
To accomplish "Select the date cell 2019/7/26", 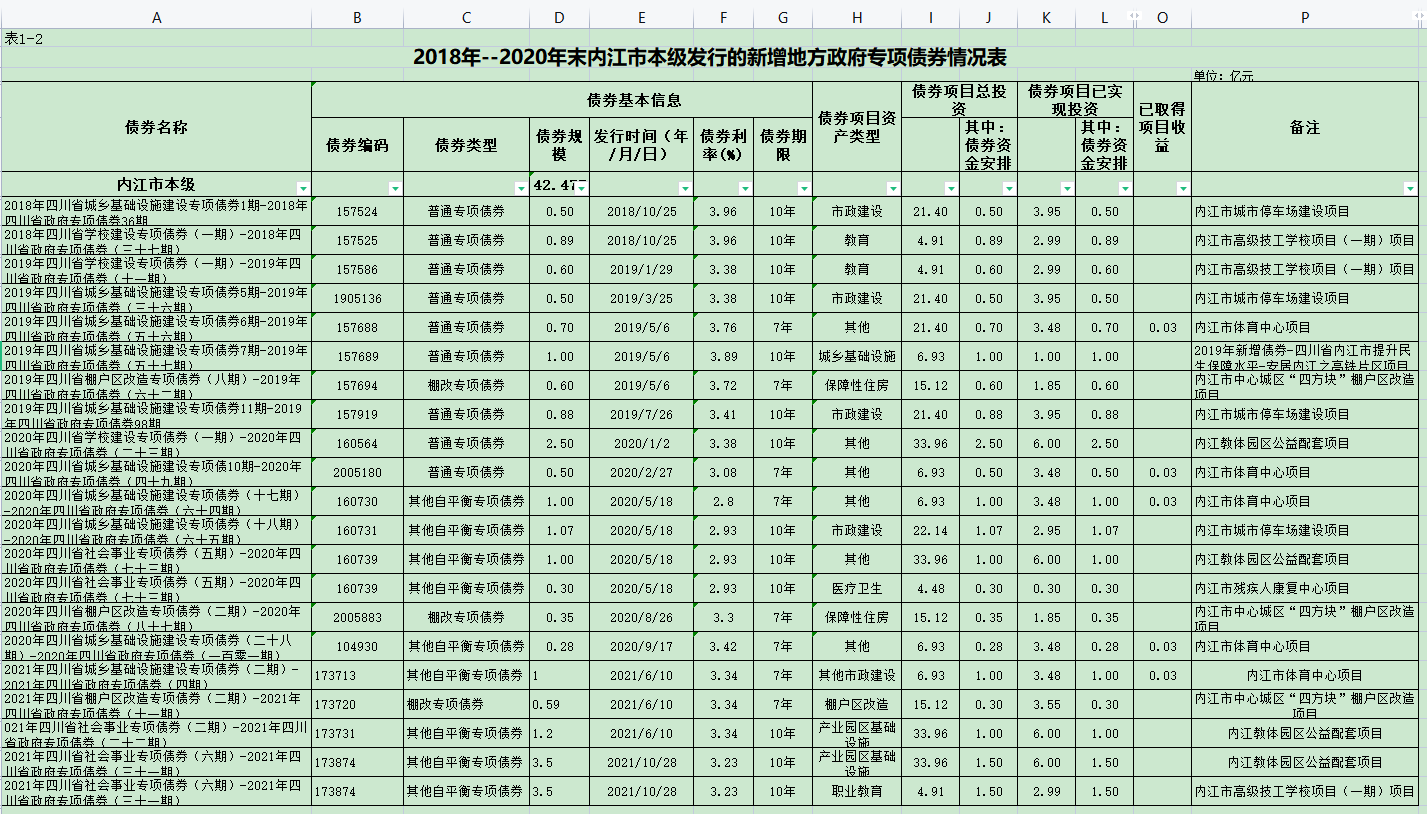I will pos(641,415).
